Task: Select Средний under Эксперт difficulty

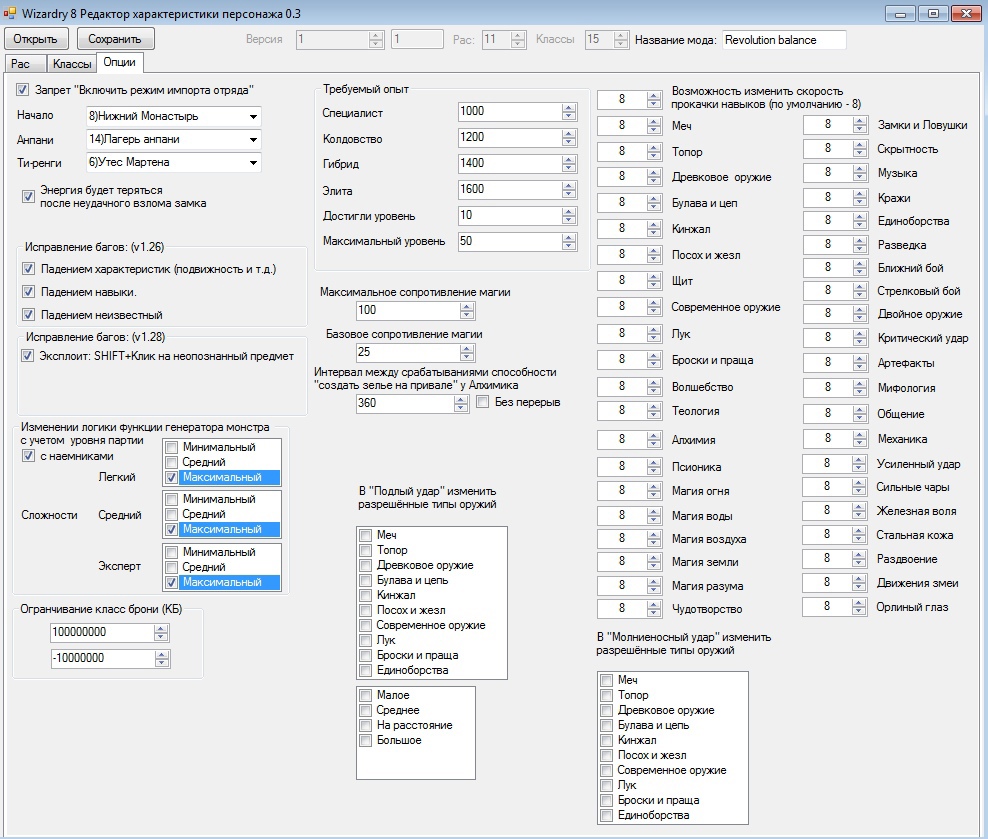Action: click(172, 567)
